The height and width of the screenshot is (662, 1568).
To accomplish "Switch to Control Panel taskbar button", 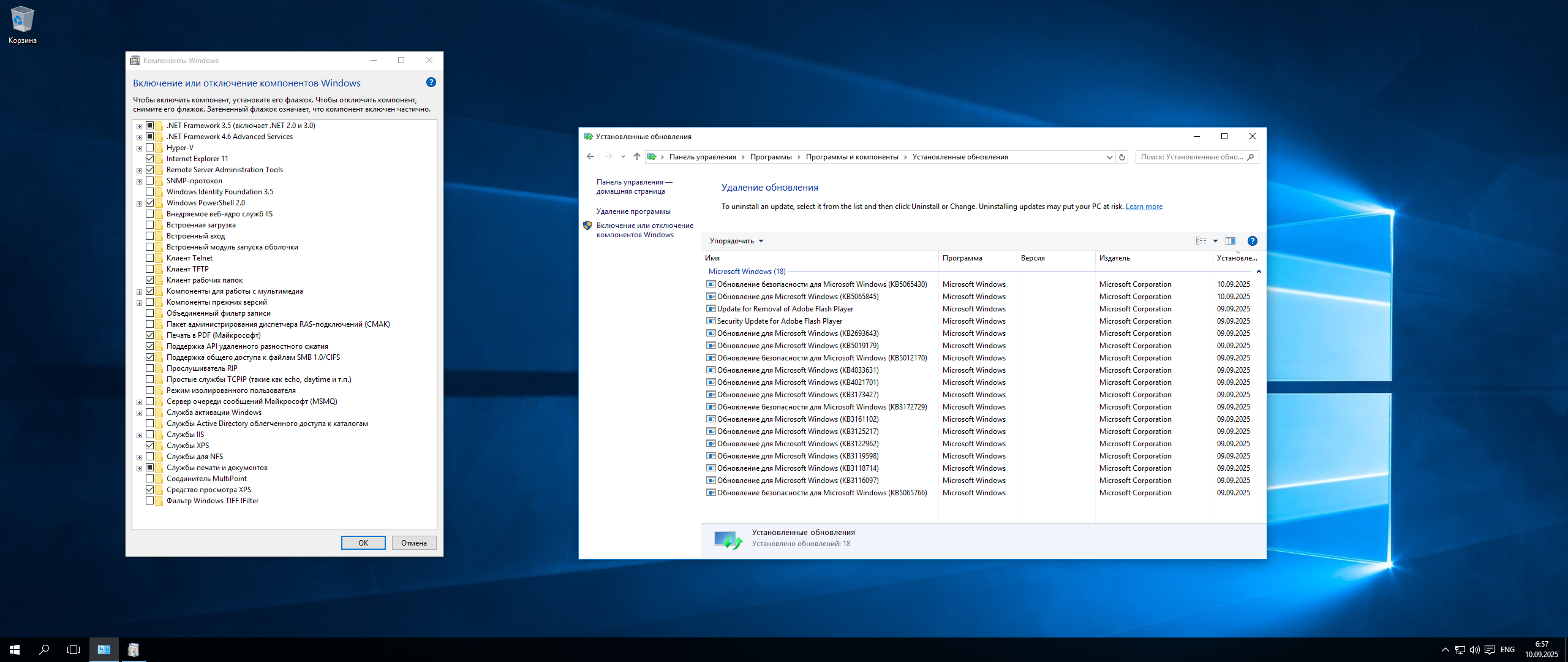I will click(x=104, y=650).
